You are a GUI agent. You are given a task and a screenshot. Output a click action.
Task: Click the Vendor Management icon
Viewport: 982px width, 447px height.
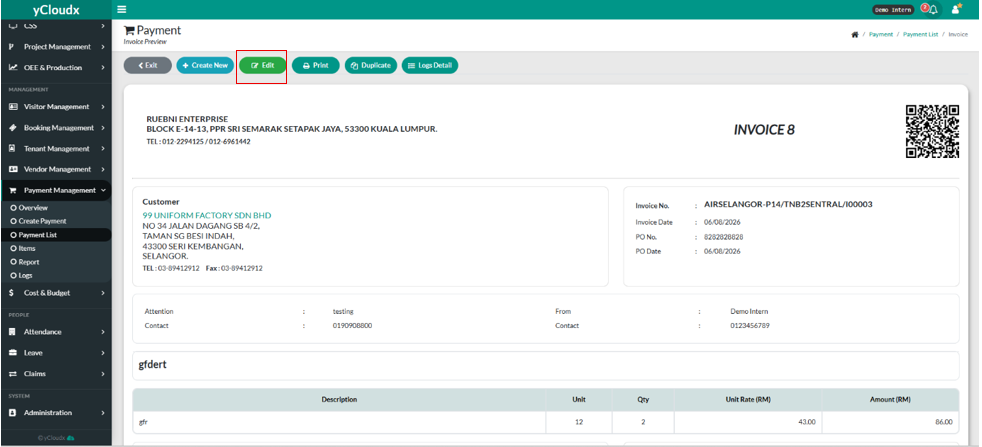coord(13,169)
